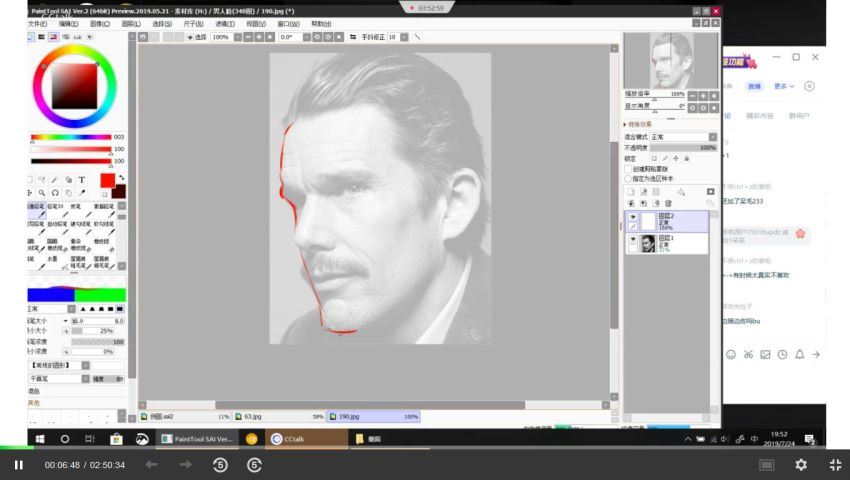Toggle selection visibility button in toolbar
Image resolution: width=850 pixels, height=480 pixels.
tap(197, 37)
